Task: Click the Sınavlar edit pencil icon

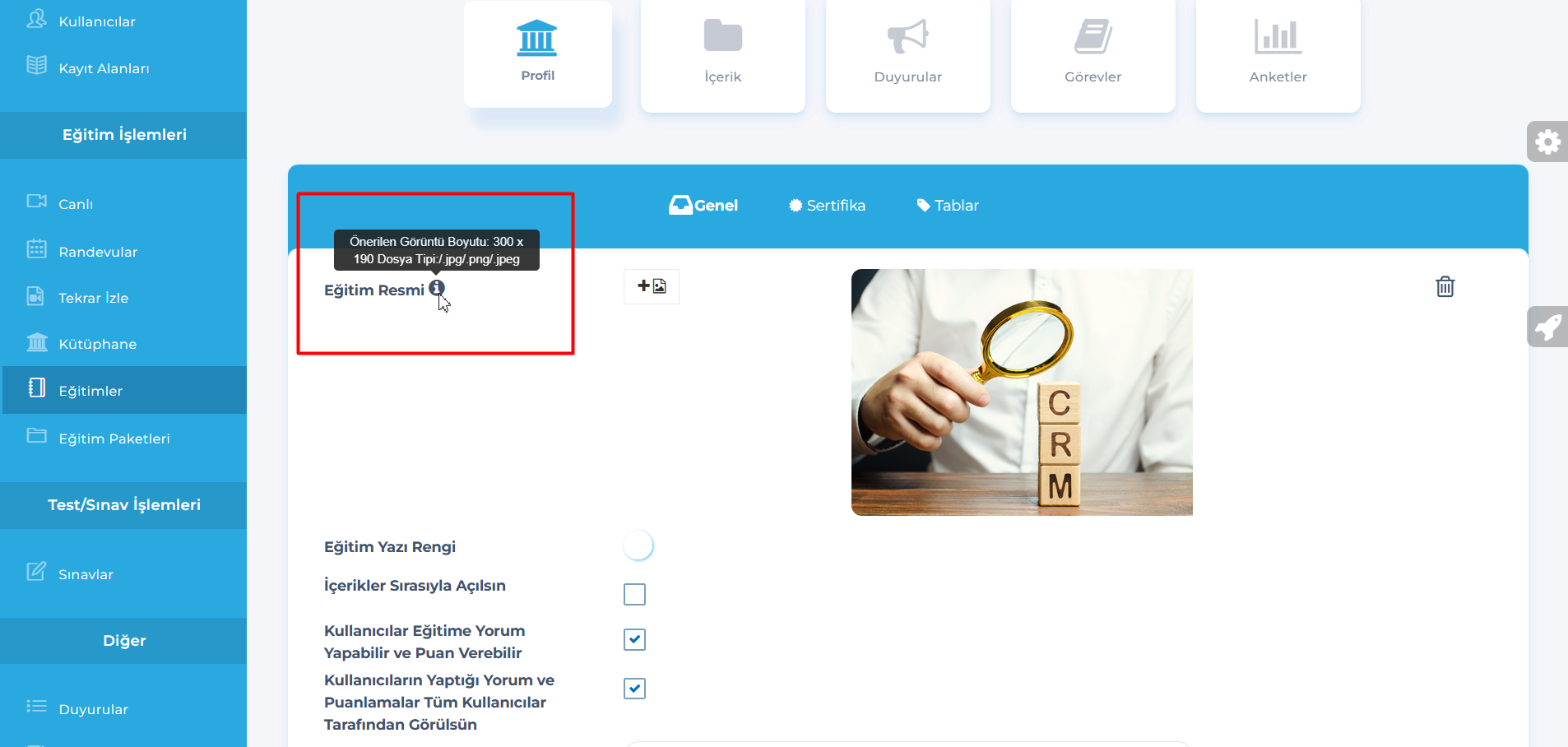Action: click(x=36, y=571)
